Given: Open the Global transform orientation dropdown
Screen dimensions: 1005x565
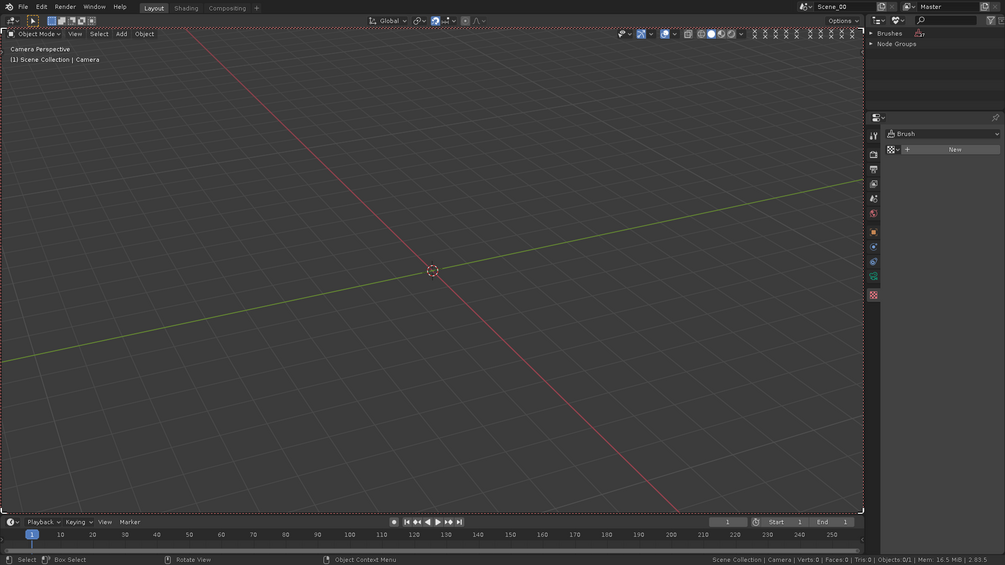Looking at the screenshot, I should (388, 20).
